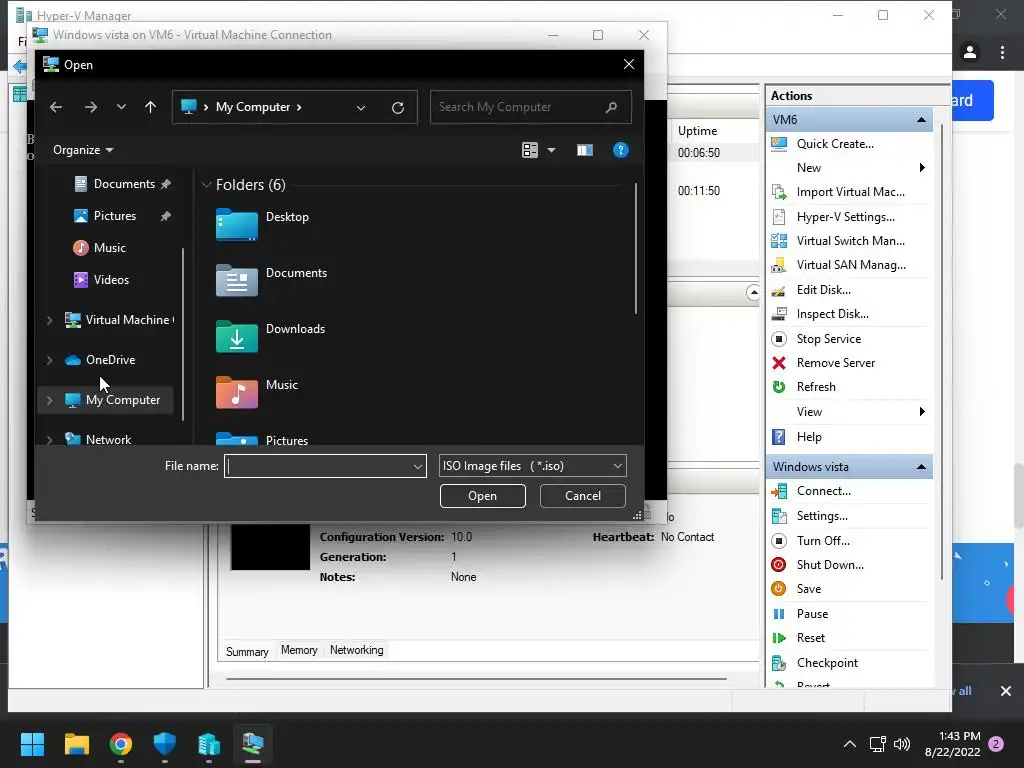The image size is (1024, 768).
Task: Open Google Chrome from the taskbar
Action: pos(121,744)
